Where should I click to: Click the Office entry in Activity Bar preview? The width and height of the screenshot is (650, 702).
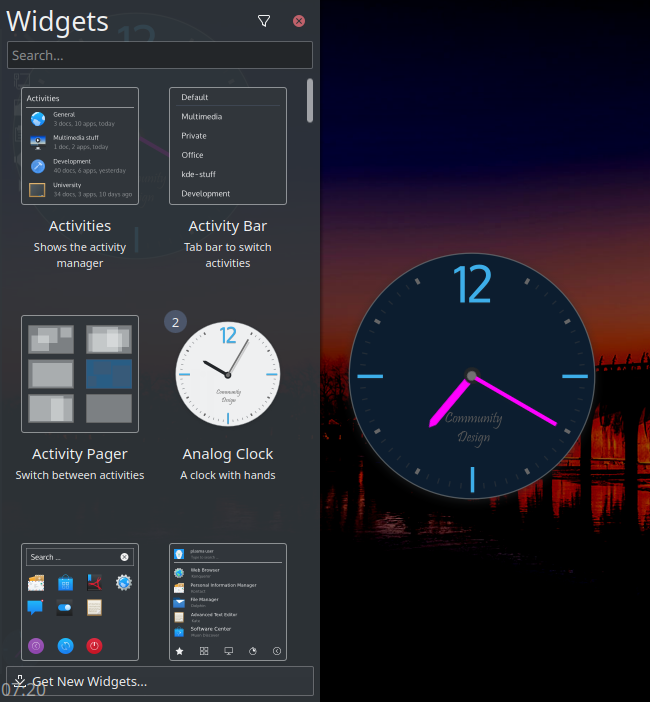[192, 155]
